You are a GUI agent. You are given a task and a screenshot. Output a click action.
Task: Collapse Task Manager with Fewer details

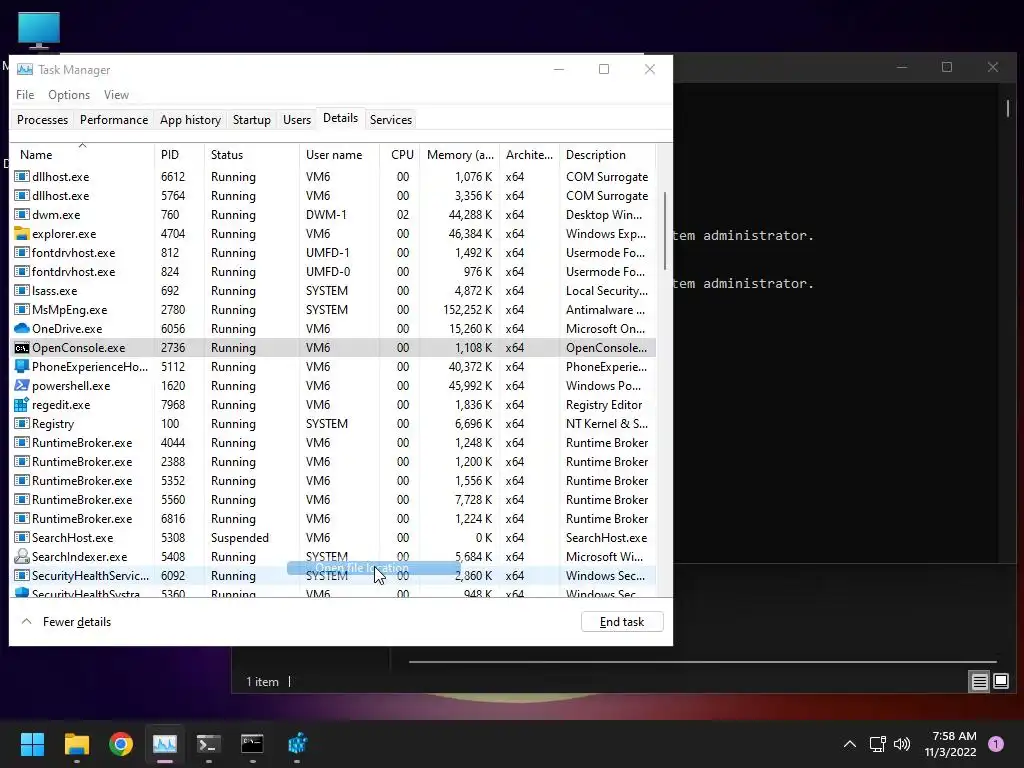66,622
